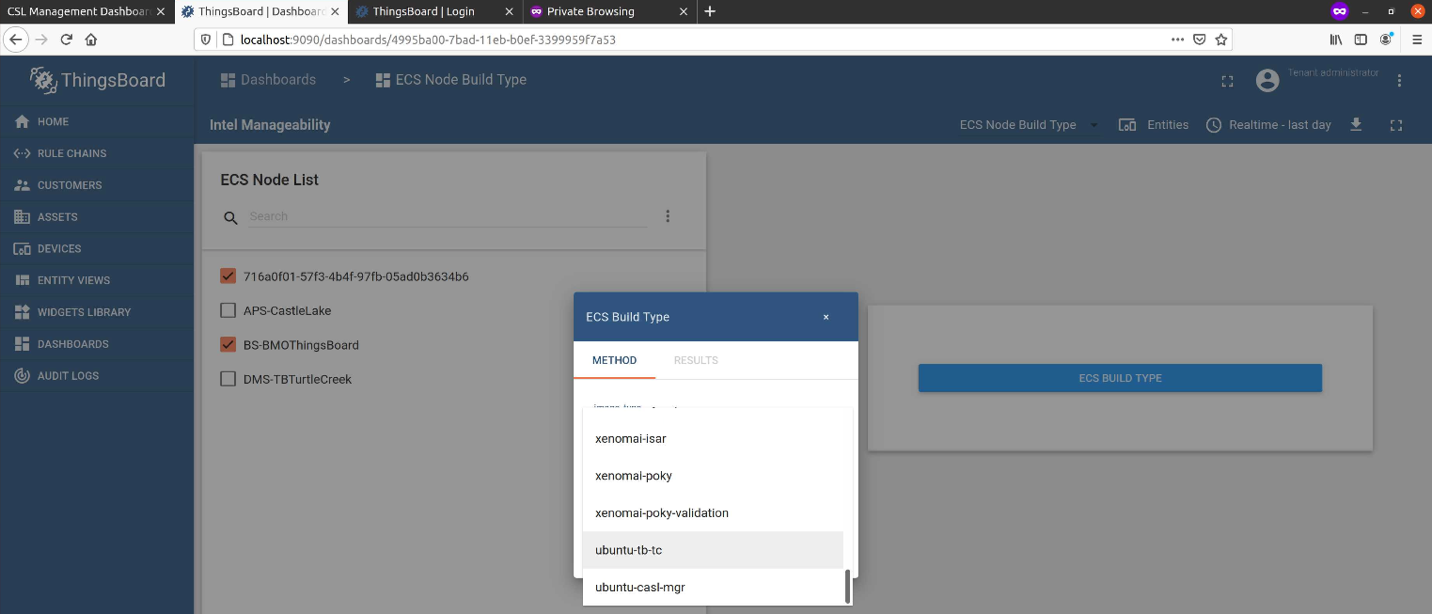Export dashboard with download icon
The height and width of the screenshot is (614, 1432).
1356,125
